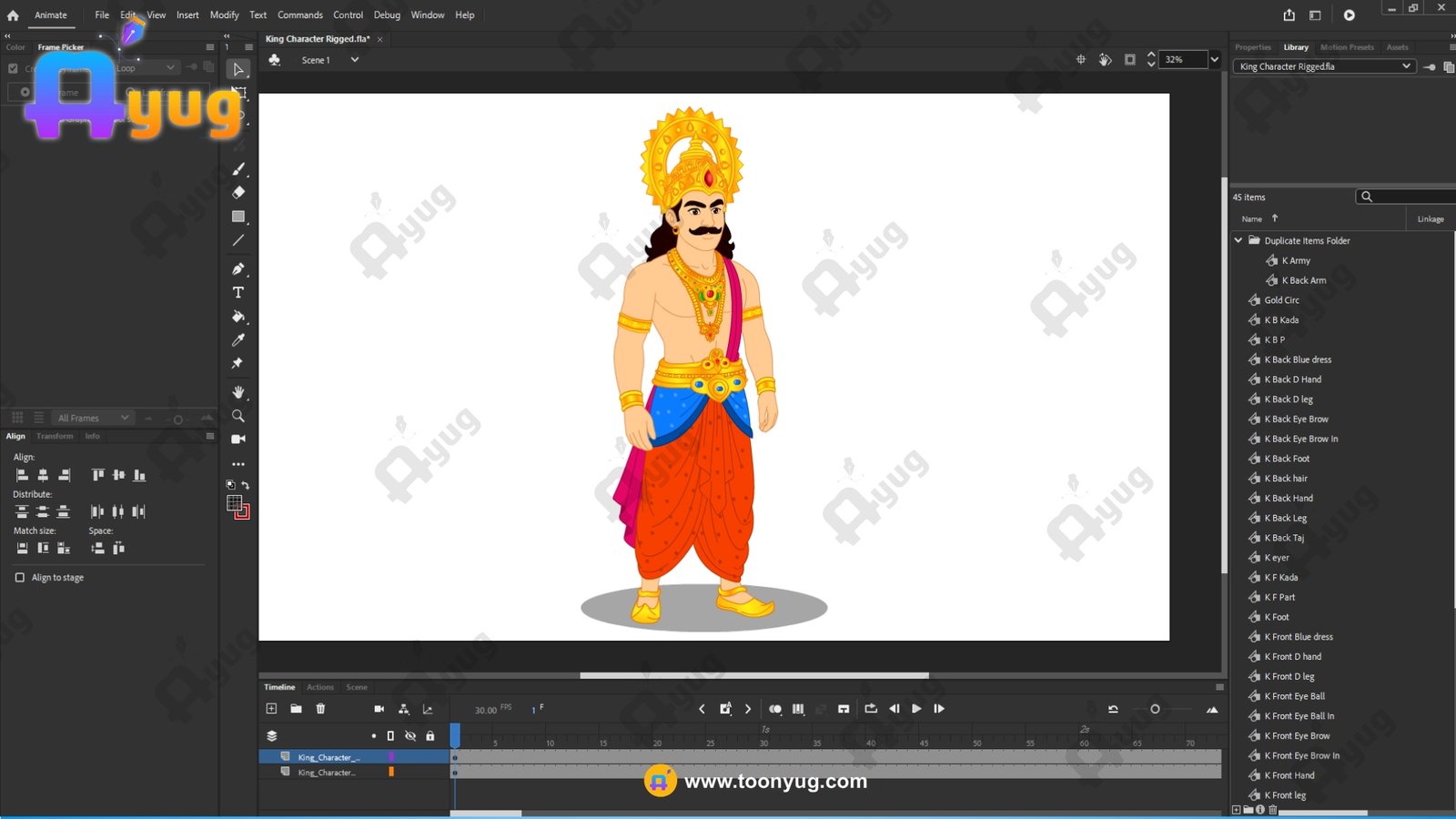Click the New Layer icon in the timeline

click(271, 708)
